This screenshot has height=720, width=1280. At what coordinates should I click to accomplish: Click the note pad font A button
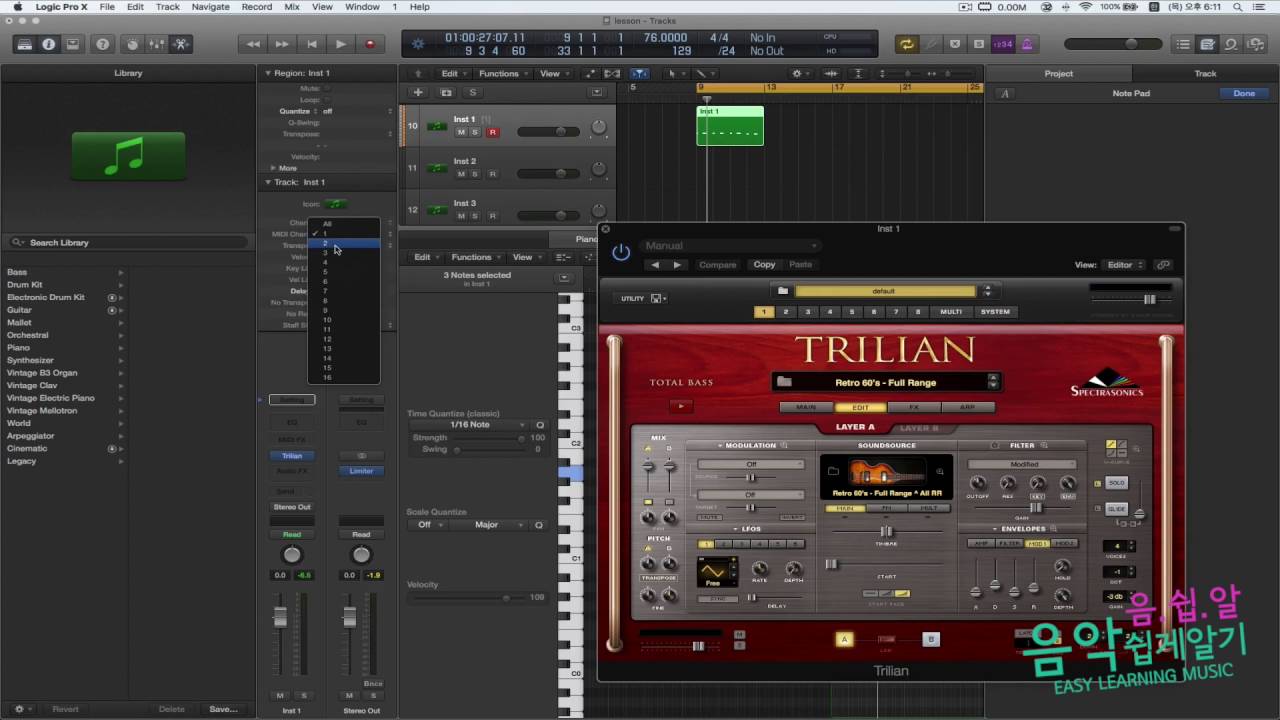pyautogui.click(x=1004, y=94)
